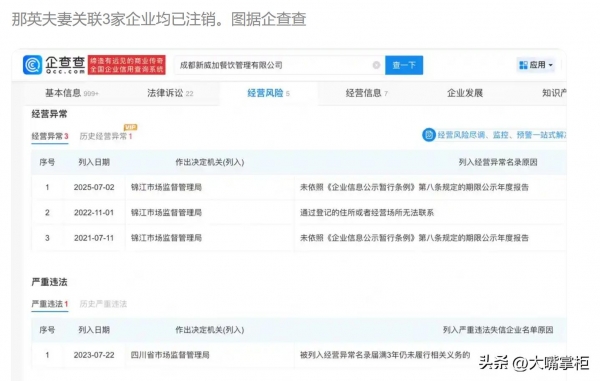This screenshot has width=600, height=381.
Task: Click 通过登记的住所或者经营场所无法联系 reason text
Action: click(x=367, y=213)
